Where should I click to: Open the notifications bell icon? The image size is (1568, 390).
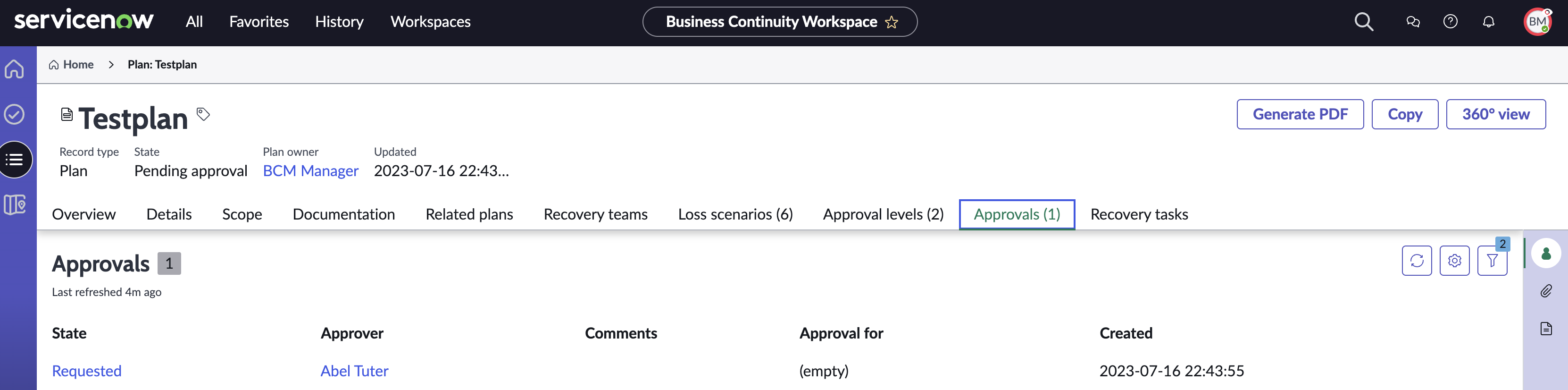(1488, 22)
